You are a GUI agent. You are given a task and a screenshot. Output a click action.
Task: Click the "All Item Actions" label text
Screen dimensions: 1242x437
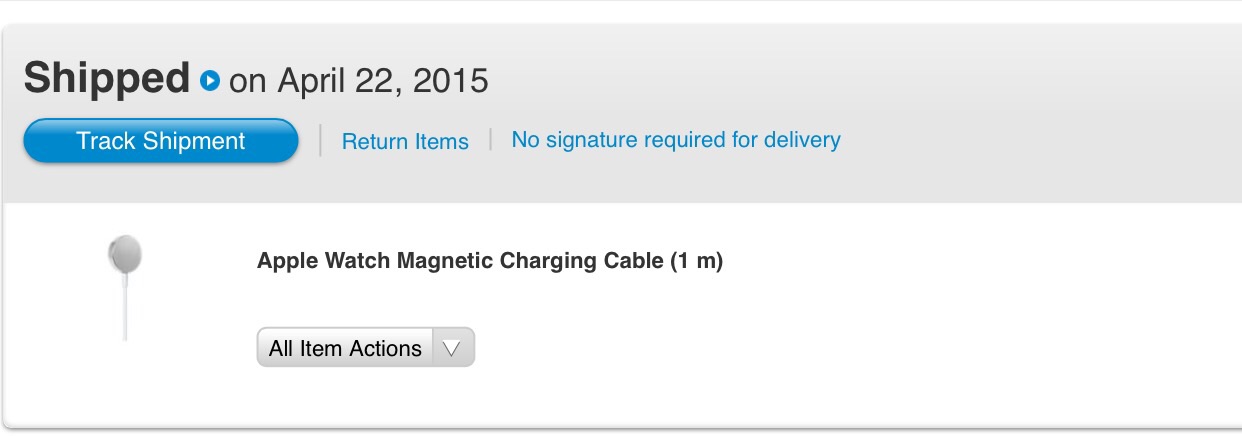pos(345,349)
